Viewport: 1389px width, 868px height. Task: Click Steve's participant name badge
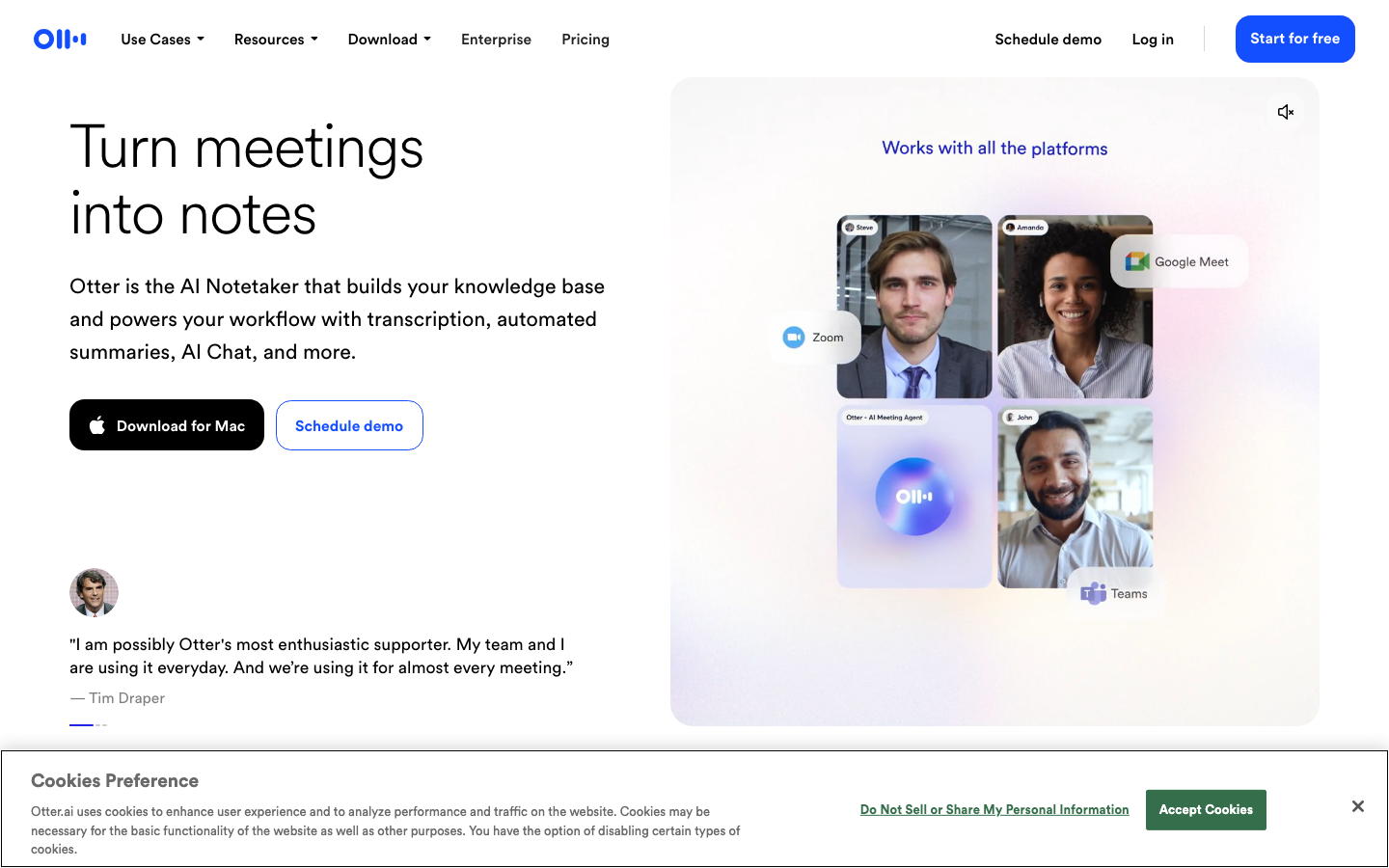[x=858, y=227]
